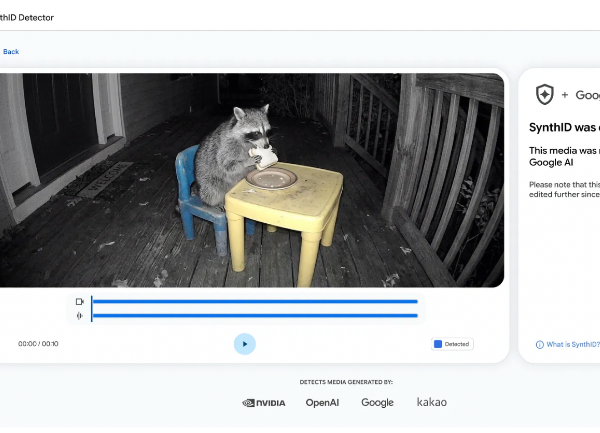Click the audio track waveform icon

click(x=80, y=316)
